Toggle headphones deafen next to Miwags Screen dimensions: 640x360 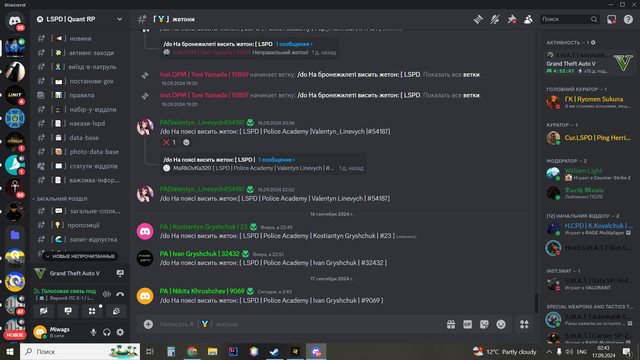click(x=107, y=332)
